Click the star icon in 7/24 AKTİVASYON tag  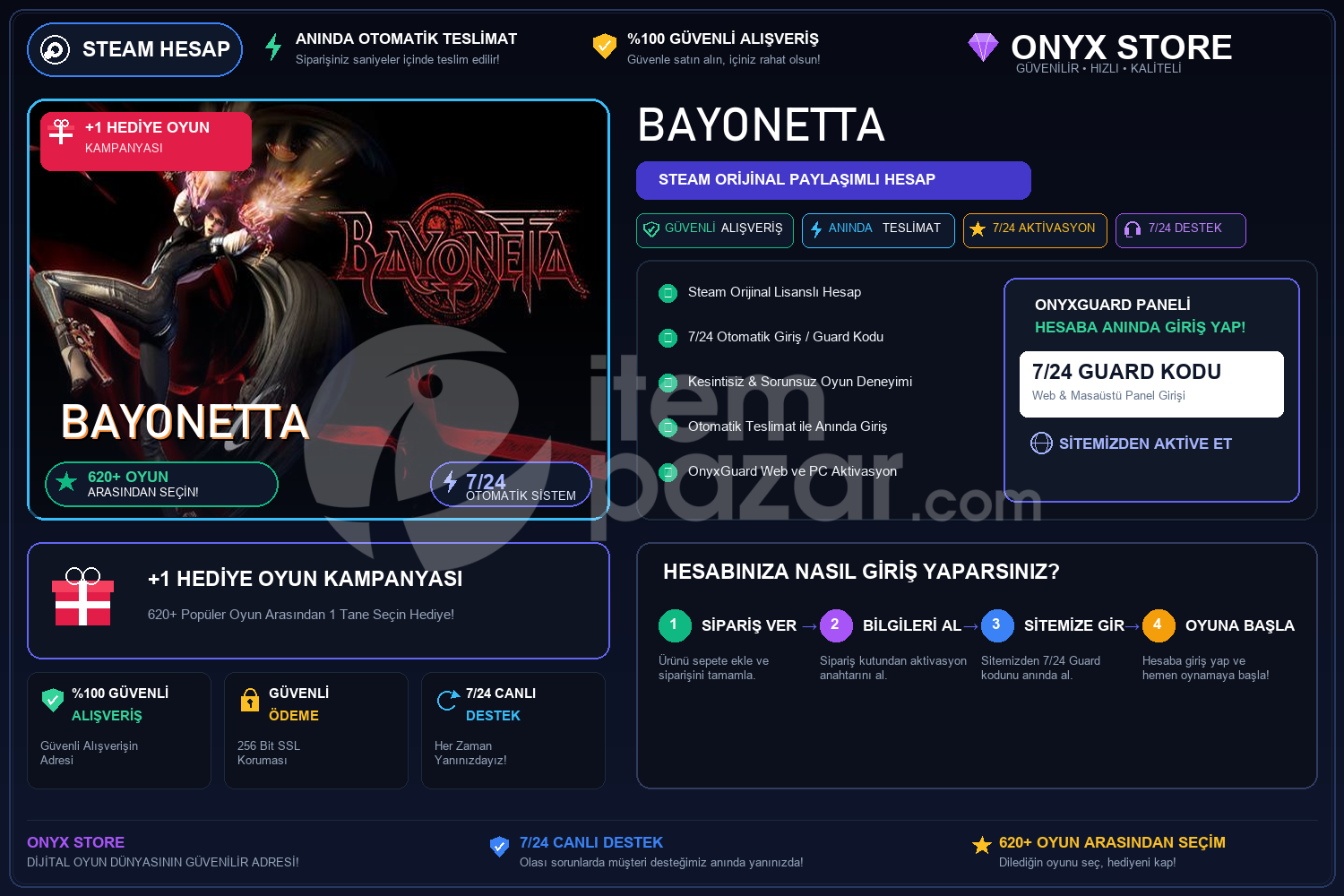coord(978,229)
